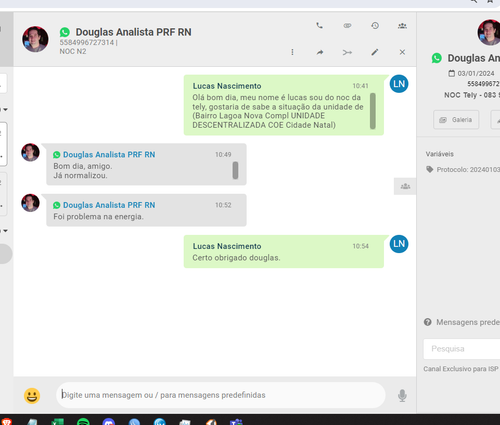
Task: Click the 'NOC N2' label under the number
Action: 73,51
